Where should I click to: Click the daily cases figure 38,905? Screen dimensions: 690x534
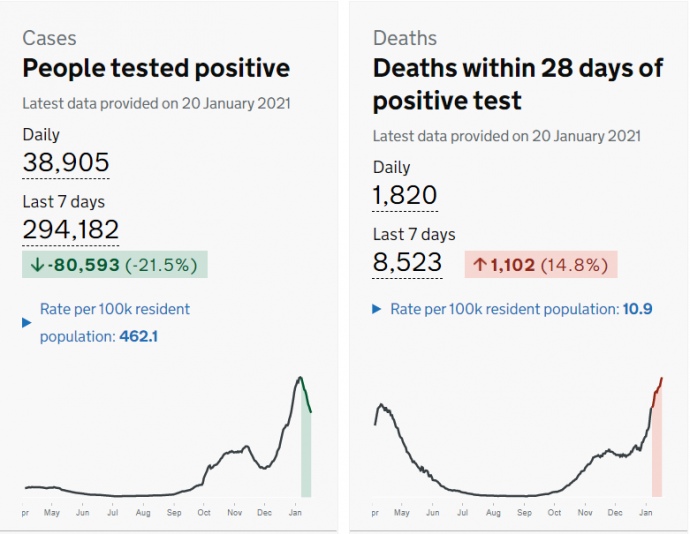66,162
